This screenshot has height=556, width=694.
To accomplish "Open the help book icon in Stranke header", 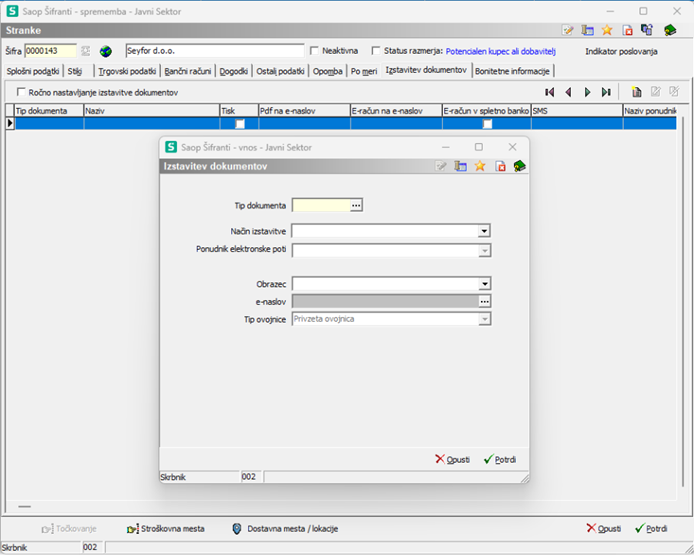I will (x=670, y=30).
